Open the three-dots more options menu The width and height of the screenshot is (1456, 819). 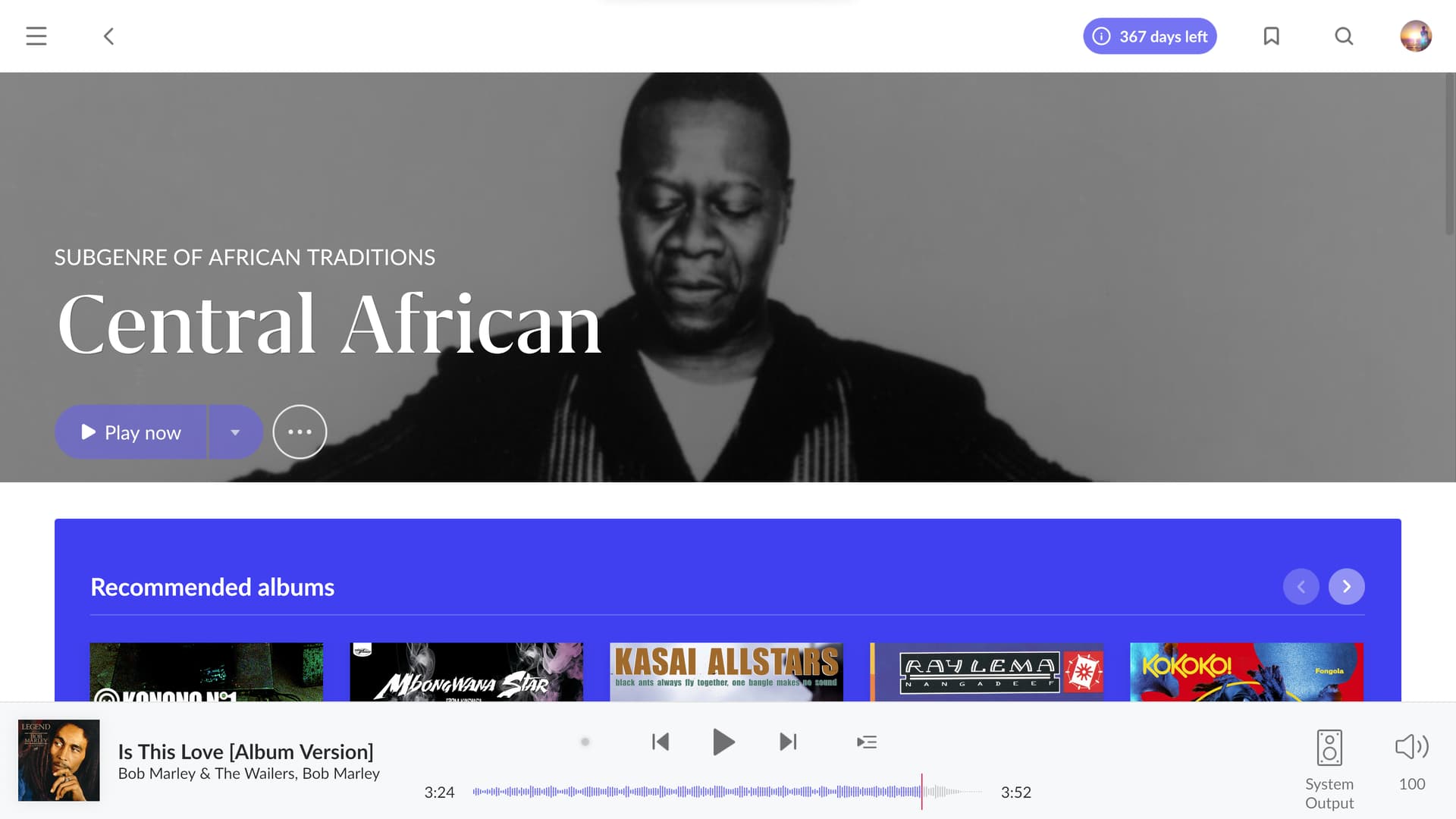[x=300, y=432]
